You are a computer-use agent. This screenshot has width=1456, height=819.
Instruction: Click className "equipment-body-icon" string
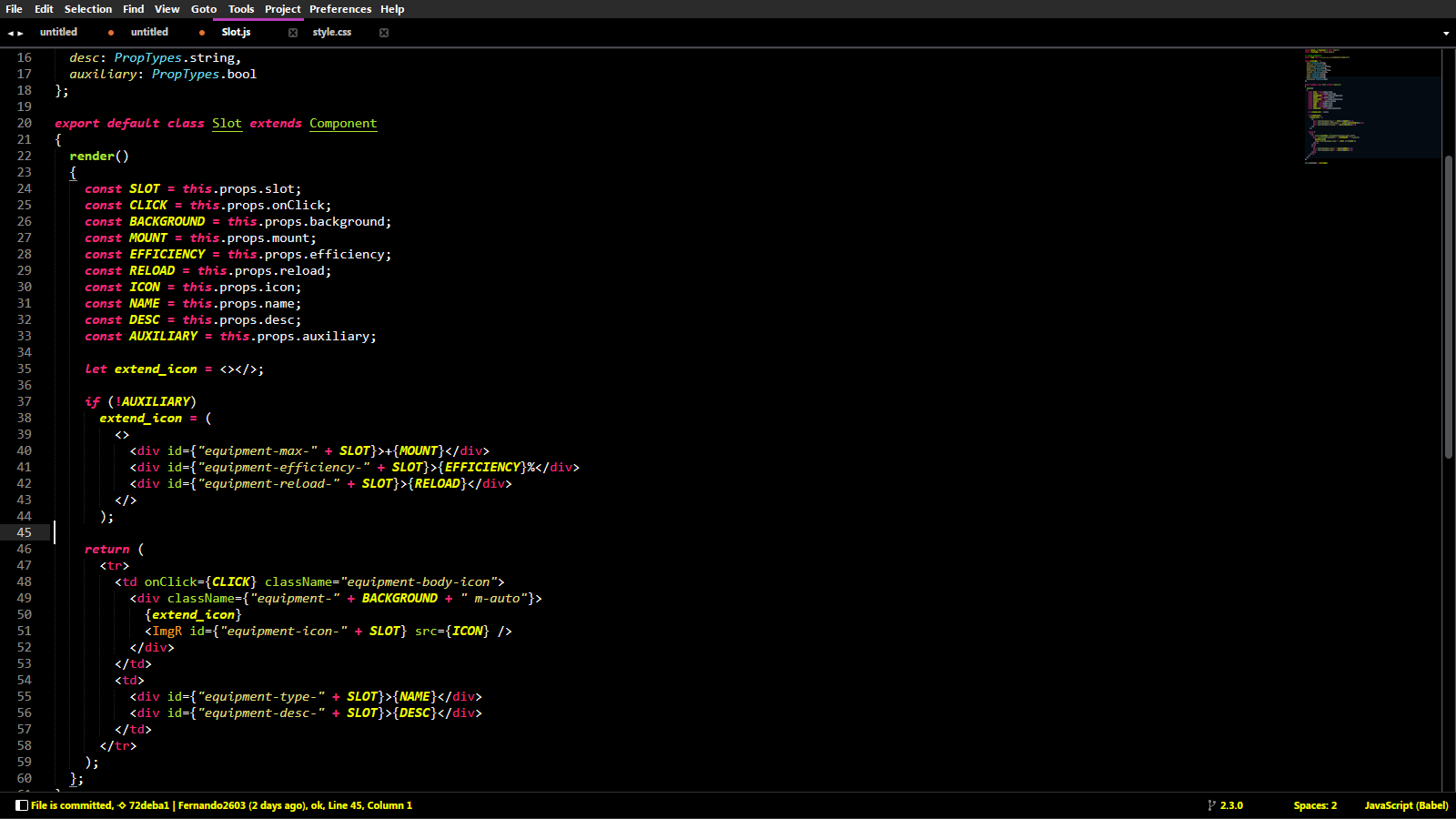click(419, 581)
